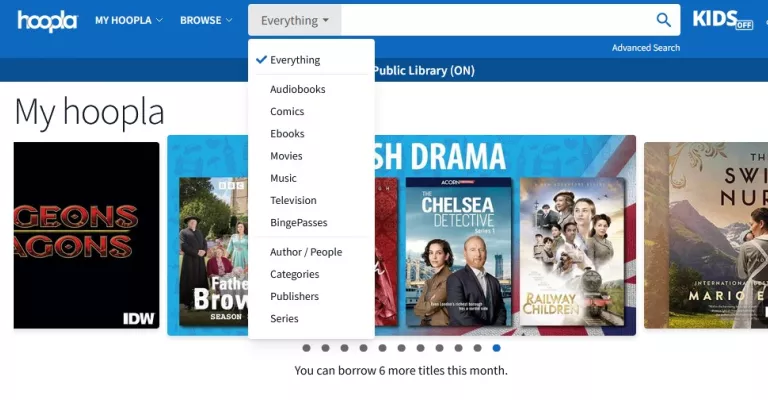Go to the first carousel dot

pyautogui.click(x=307, y=348)
